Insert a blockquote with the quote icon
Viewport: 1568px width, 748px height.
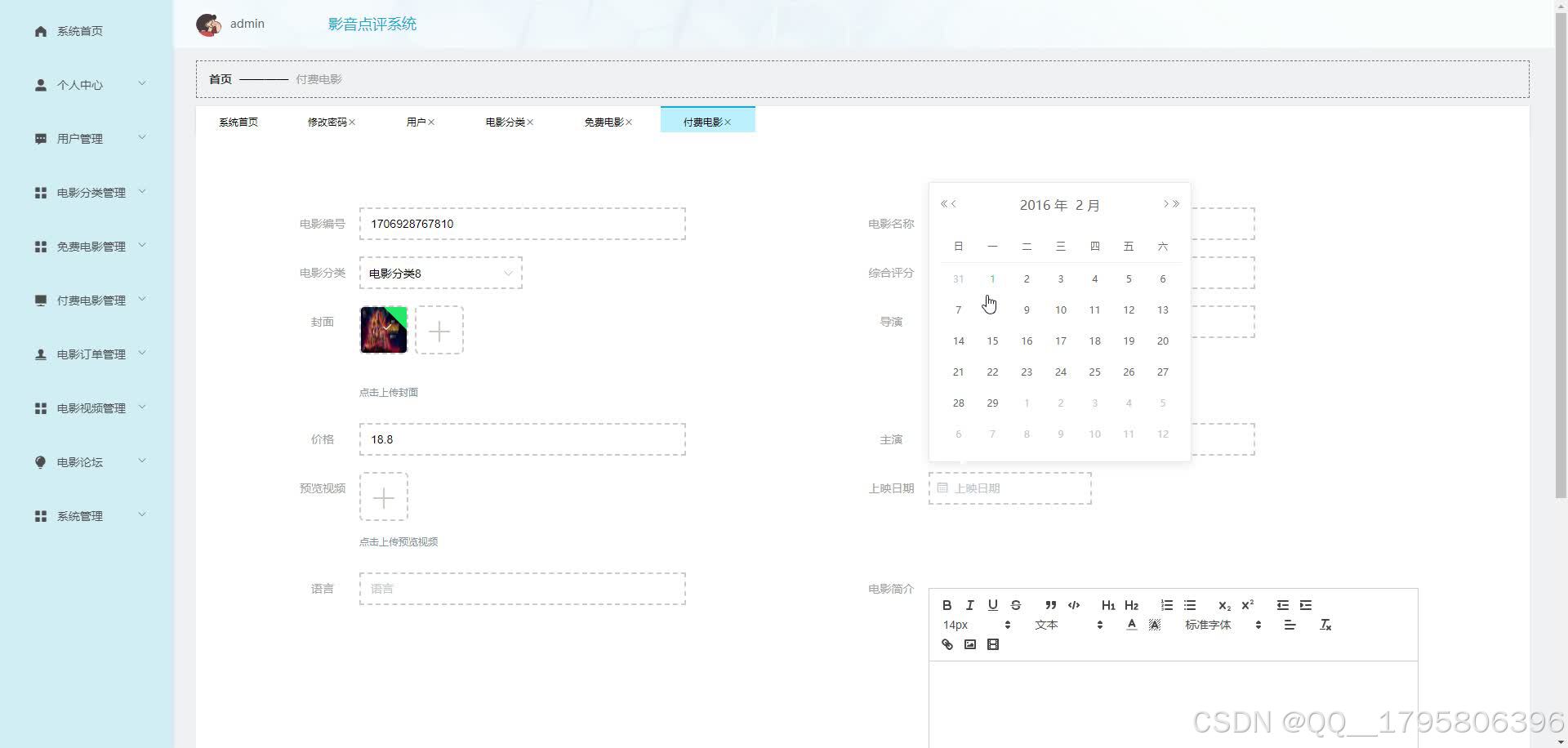(x=1050, y=605)
